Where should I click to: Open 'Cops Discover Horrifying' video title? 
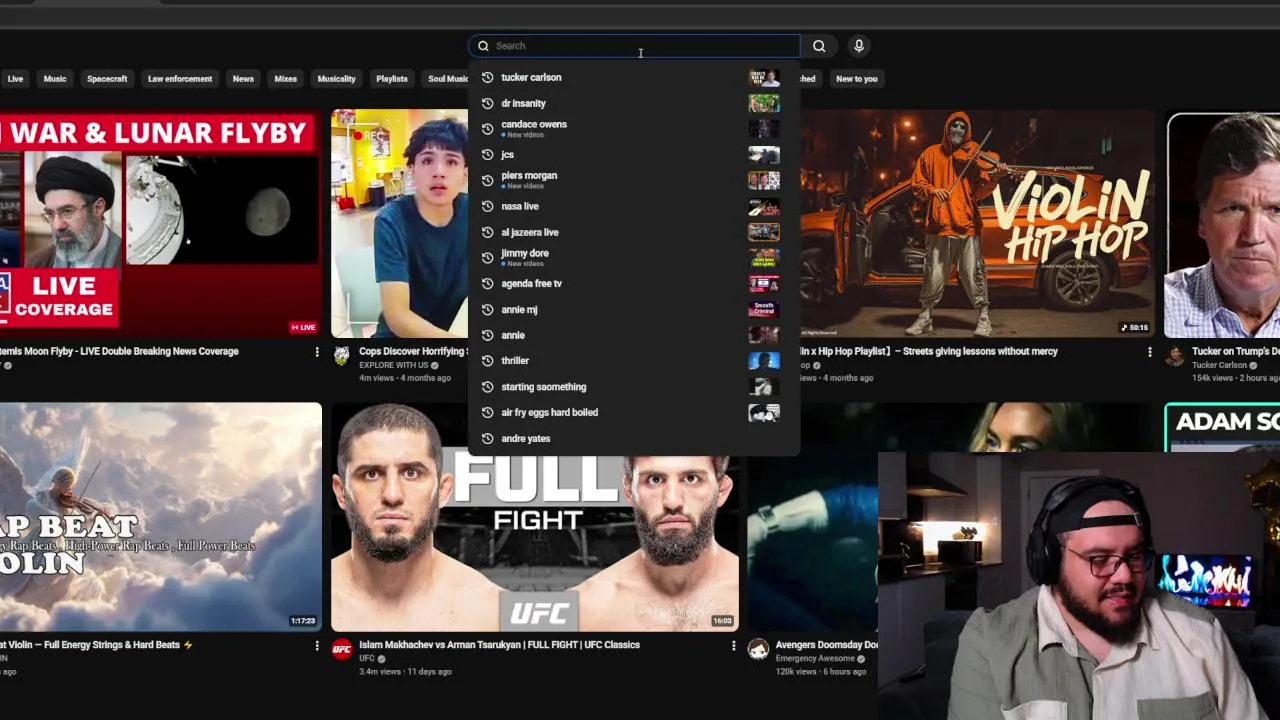(x=413, y=351)
